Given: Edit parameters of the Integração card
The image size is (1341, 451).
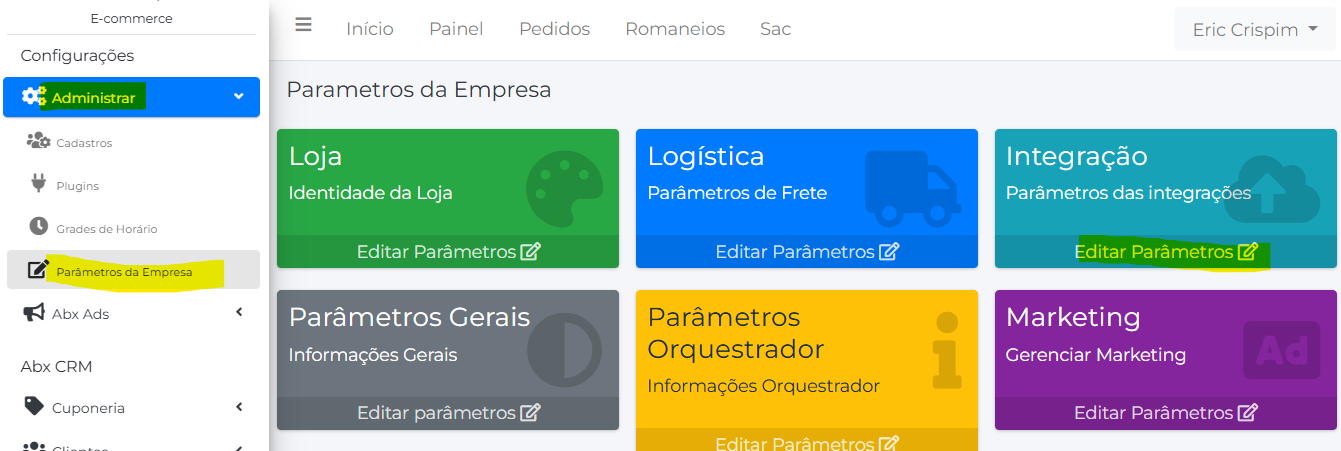Looking at the screenshot, I should [x=1165, y=252].
